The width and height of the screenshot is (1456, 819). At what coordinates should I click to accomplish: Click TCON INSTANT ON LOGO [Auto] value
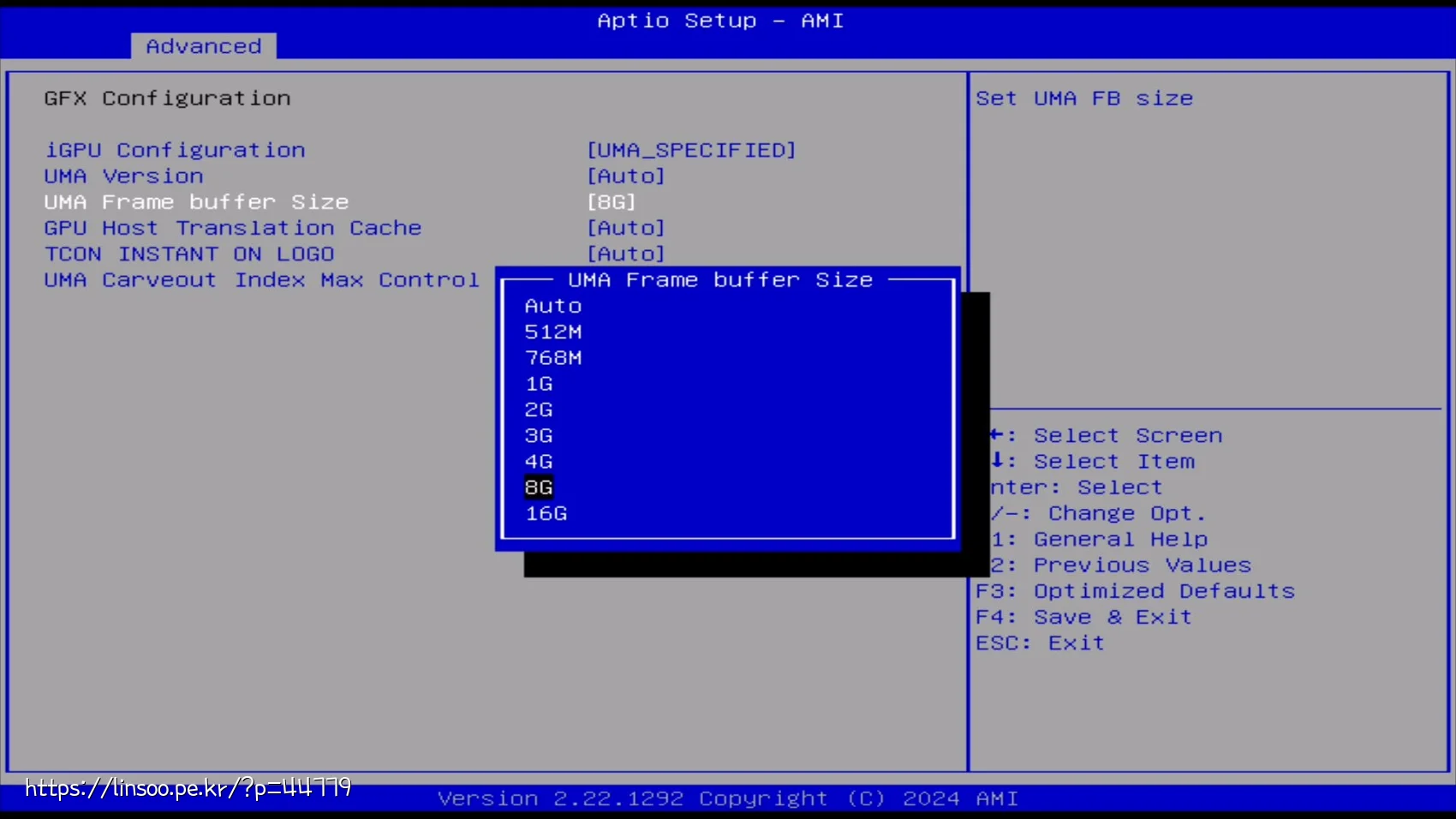pos(626,254)
